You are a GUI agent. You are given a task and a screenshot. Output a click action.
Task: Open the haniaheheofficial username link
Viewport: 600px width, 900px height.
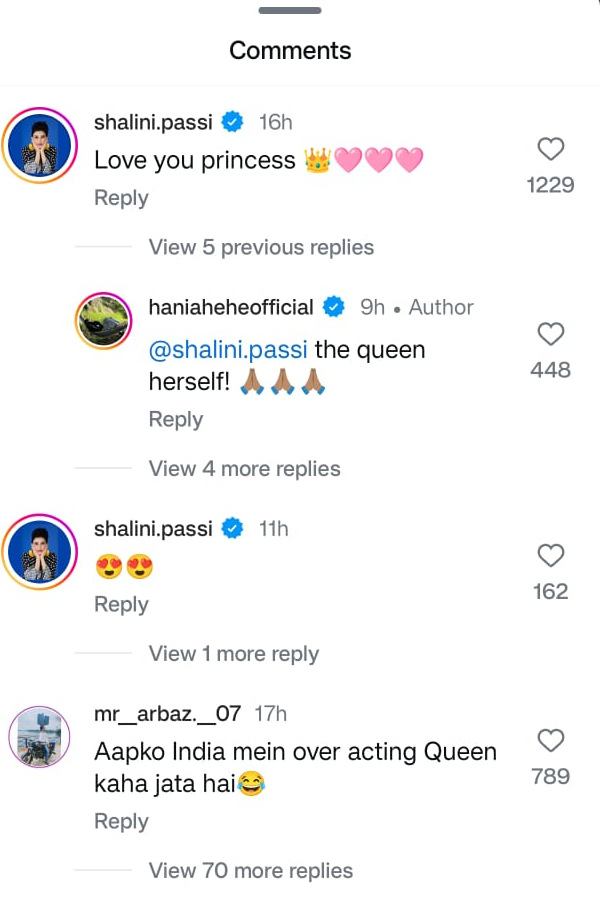pos(231,307)
